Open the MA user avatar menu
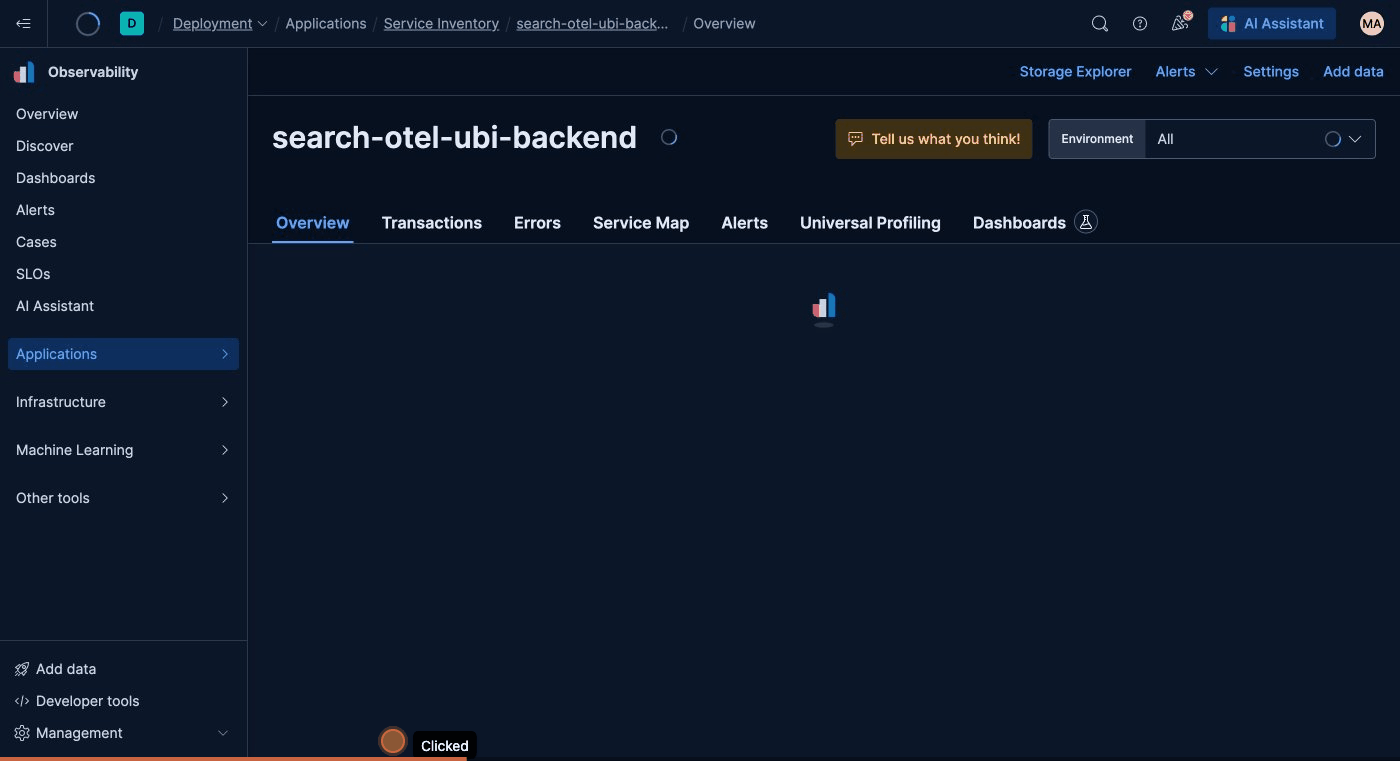This screenshot has height=761, width=1400. (1372, 23)
